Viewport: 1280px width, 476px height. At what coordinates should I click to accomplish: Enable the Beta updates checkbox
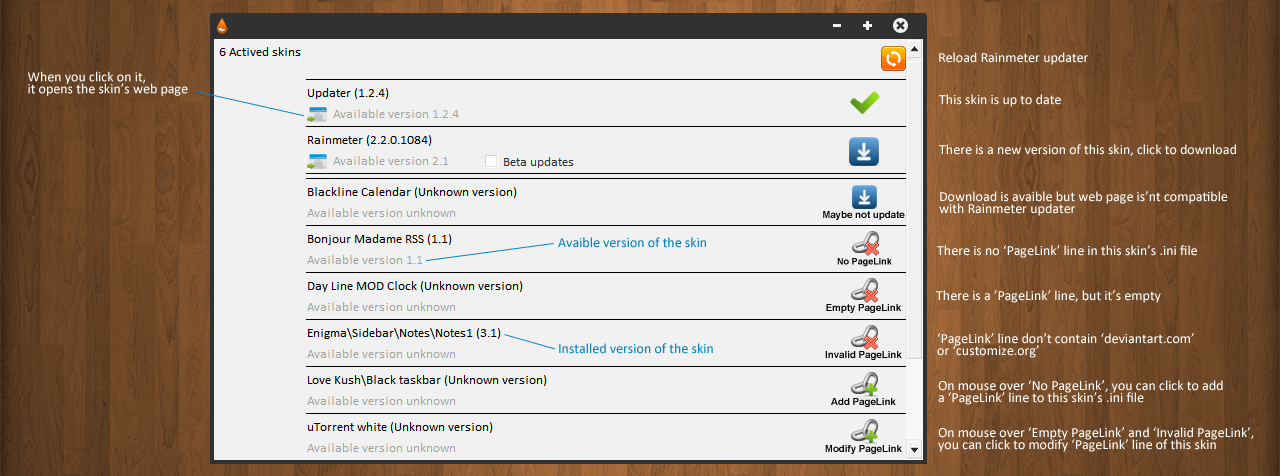click(491, 161)
